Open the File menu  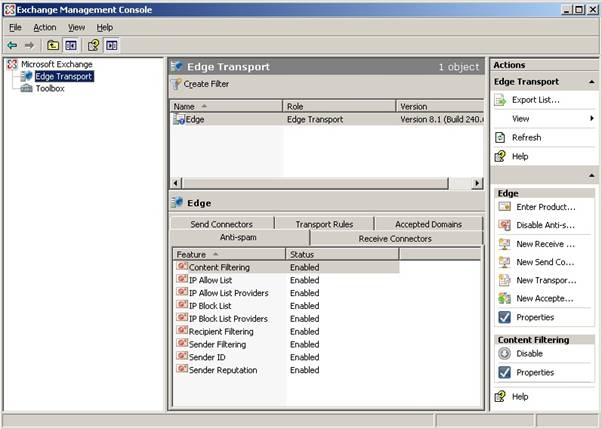point(15,28)
